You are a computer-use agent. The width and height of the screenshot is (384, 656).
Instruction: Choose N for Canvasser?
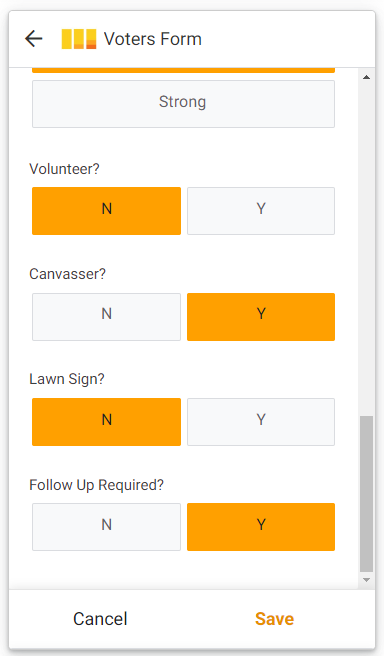106,317
